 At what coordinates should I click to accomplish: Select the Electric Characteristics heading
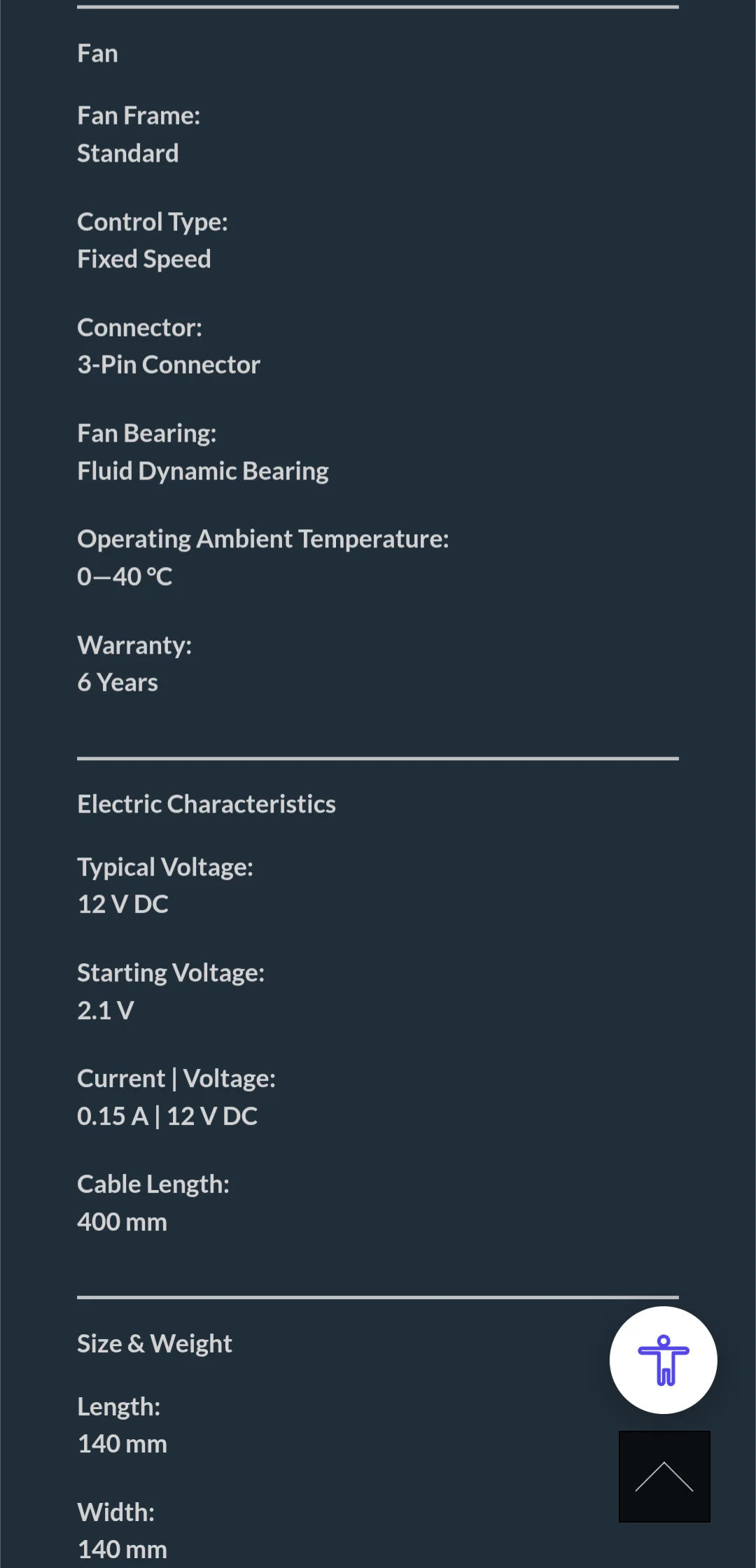tap(206, 804)
